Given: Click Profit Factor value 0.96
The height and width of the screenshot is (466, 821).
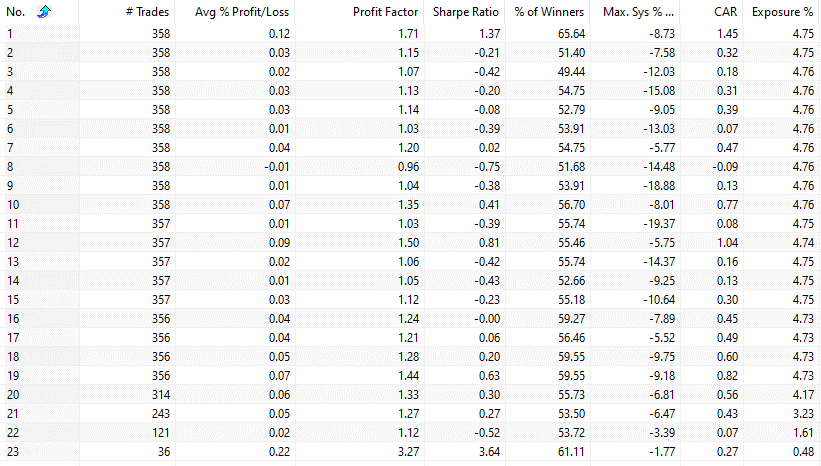Looking at the screenshot, I should point(408,167).
